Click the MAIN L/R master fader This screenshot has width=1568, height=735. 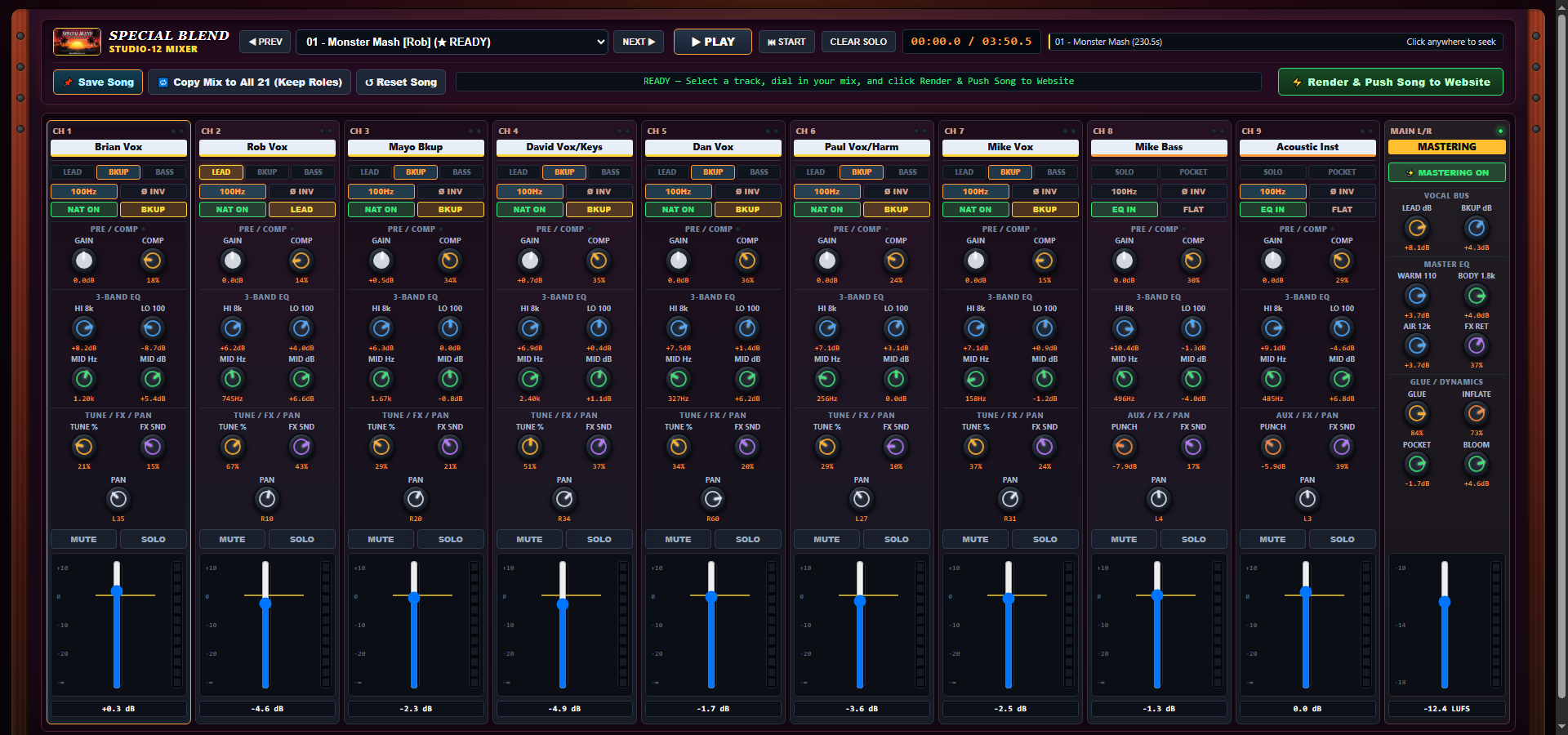click(x=1445, y=601)
